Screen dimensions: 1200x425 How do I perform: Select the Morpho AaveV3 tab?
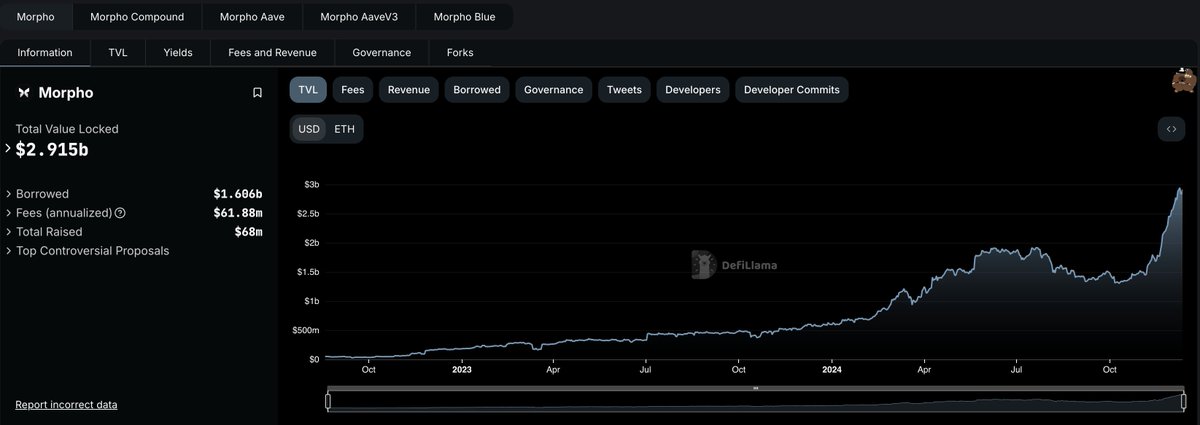[359, 17]
